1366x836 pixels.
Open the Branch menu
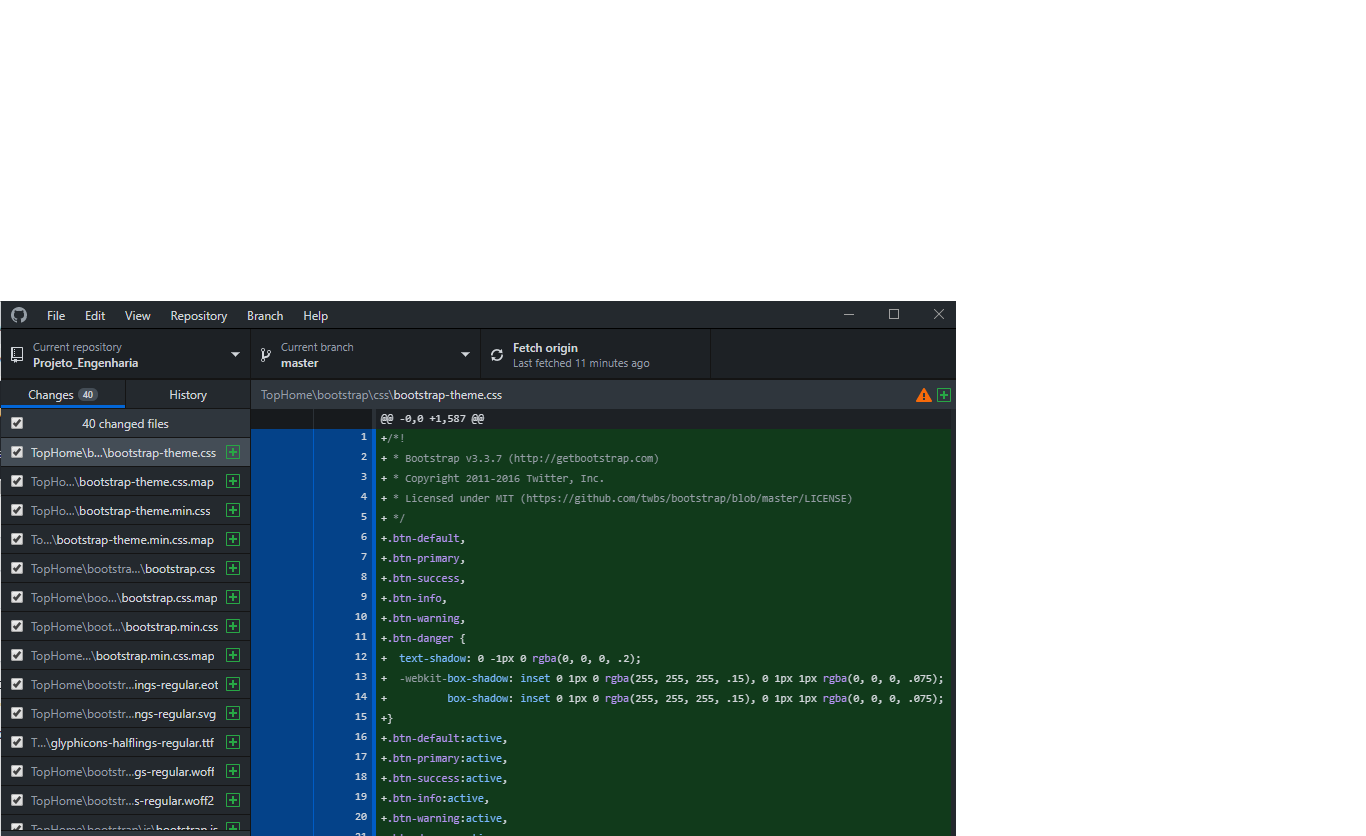pyautogui.click(x=264, y=315)
